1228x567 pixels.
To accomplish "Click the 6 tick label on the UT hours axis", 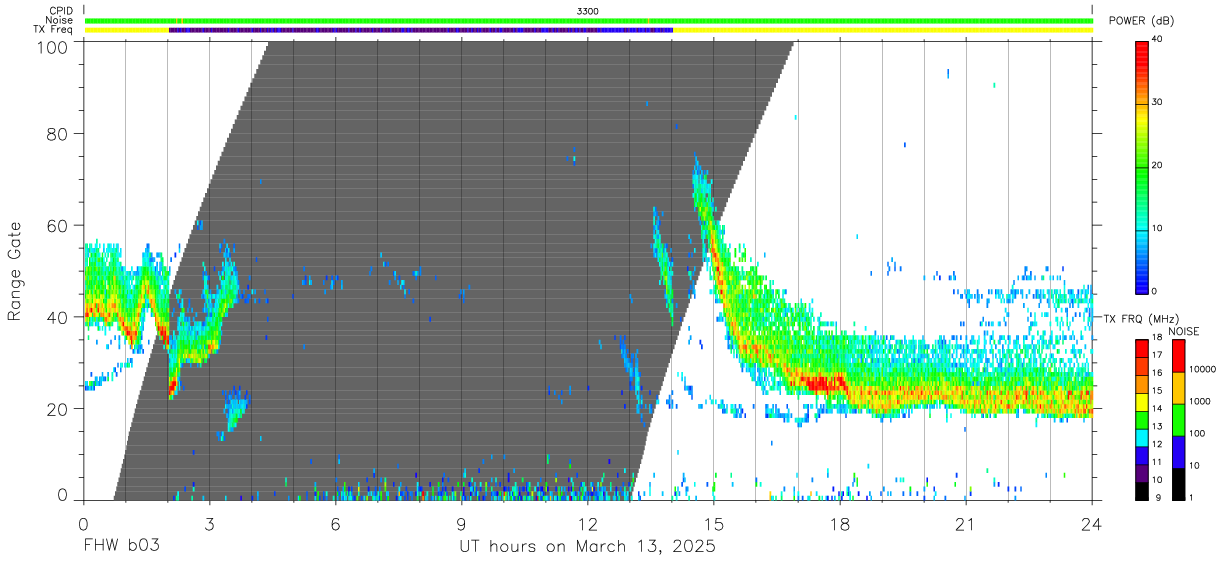I will [x=336, y=523].
